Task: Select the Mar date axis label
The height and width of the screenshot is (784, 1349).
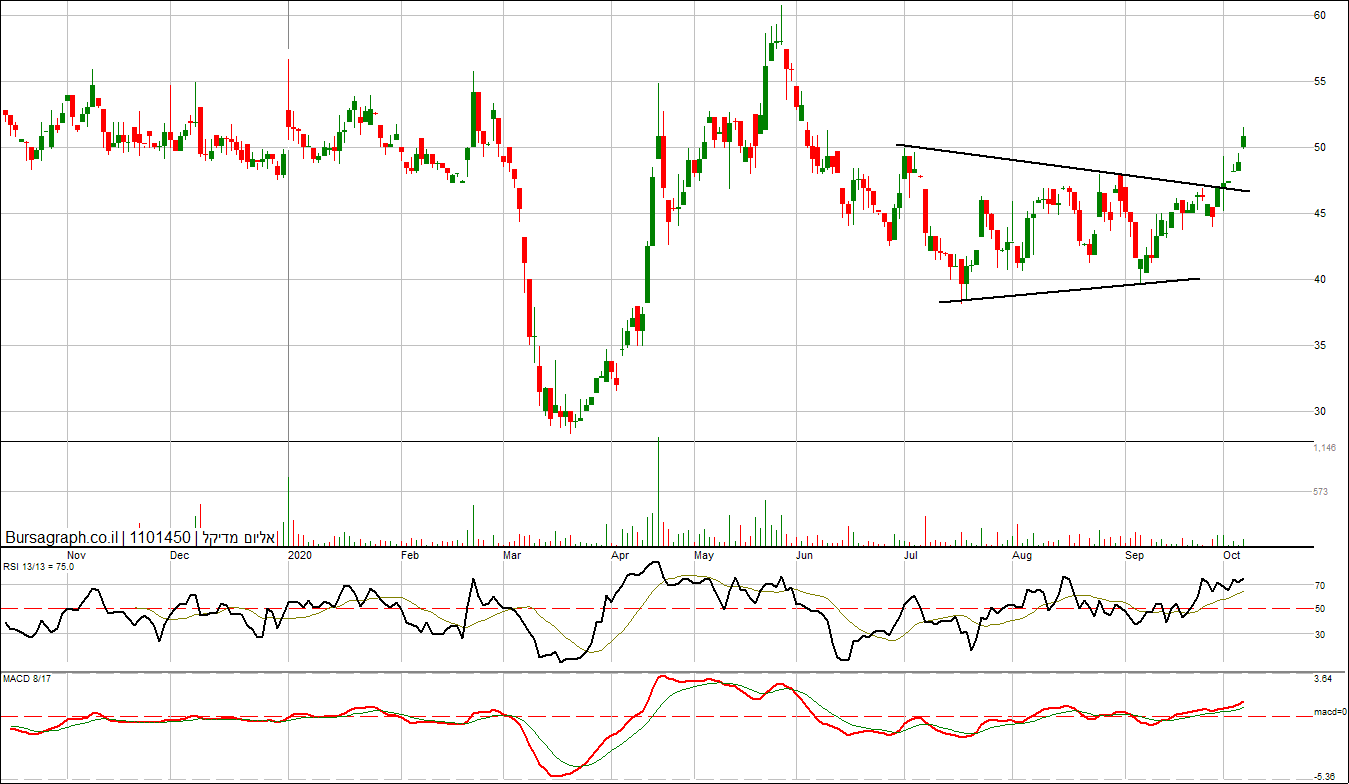Action: coord(513,554)
